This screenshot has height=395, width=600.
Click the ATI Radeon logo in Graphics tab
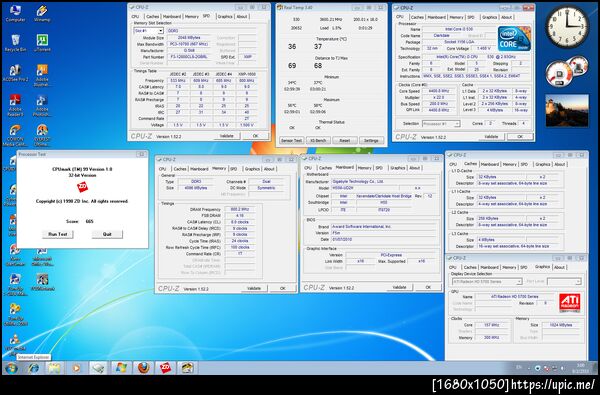pos(569,303)
